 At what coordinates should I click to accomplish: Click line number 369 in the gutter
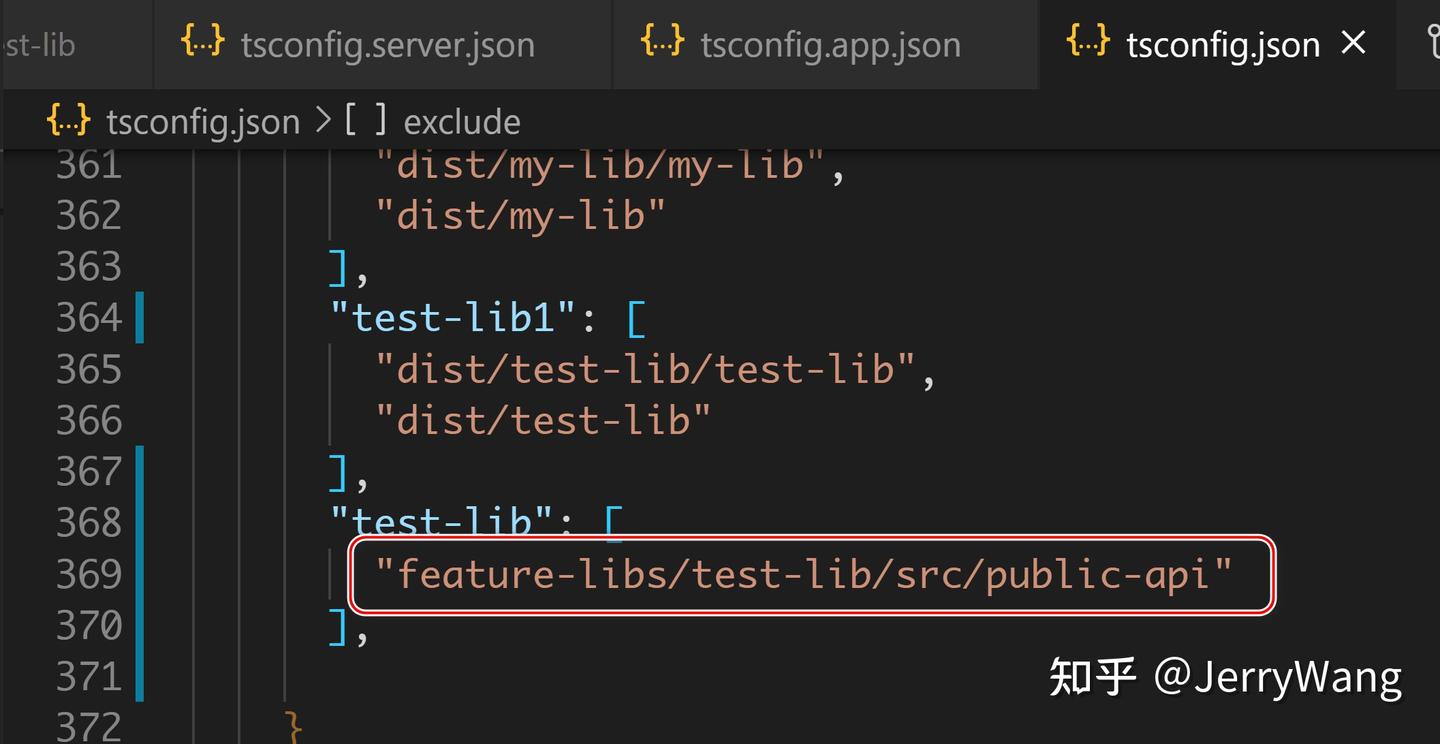pos(88,574)
